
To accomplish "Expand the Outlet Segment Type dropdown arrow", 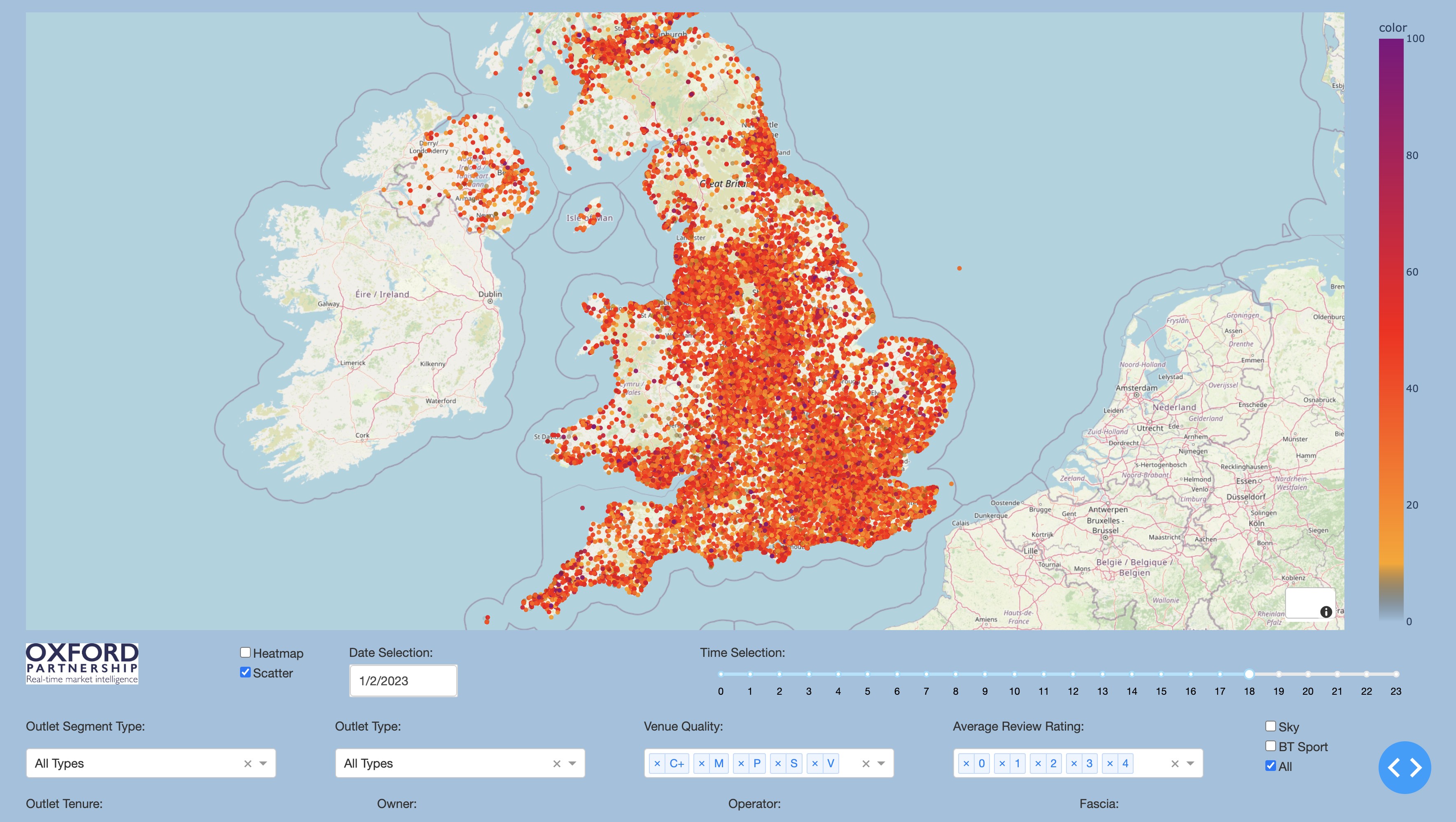I will 264,764.
